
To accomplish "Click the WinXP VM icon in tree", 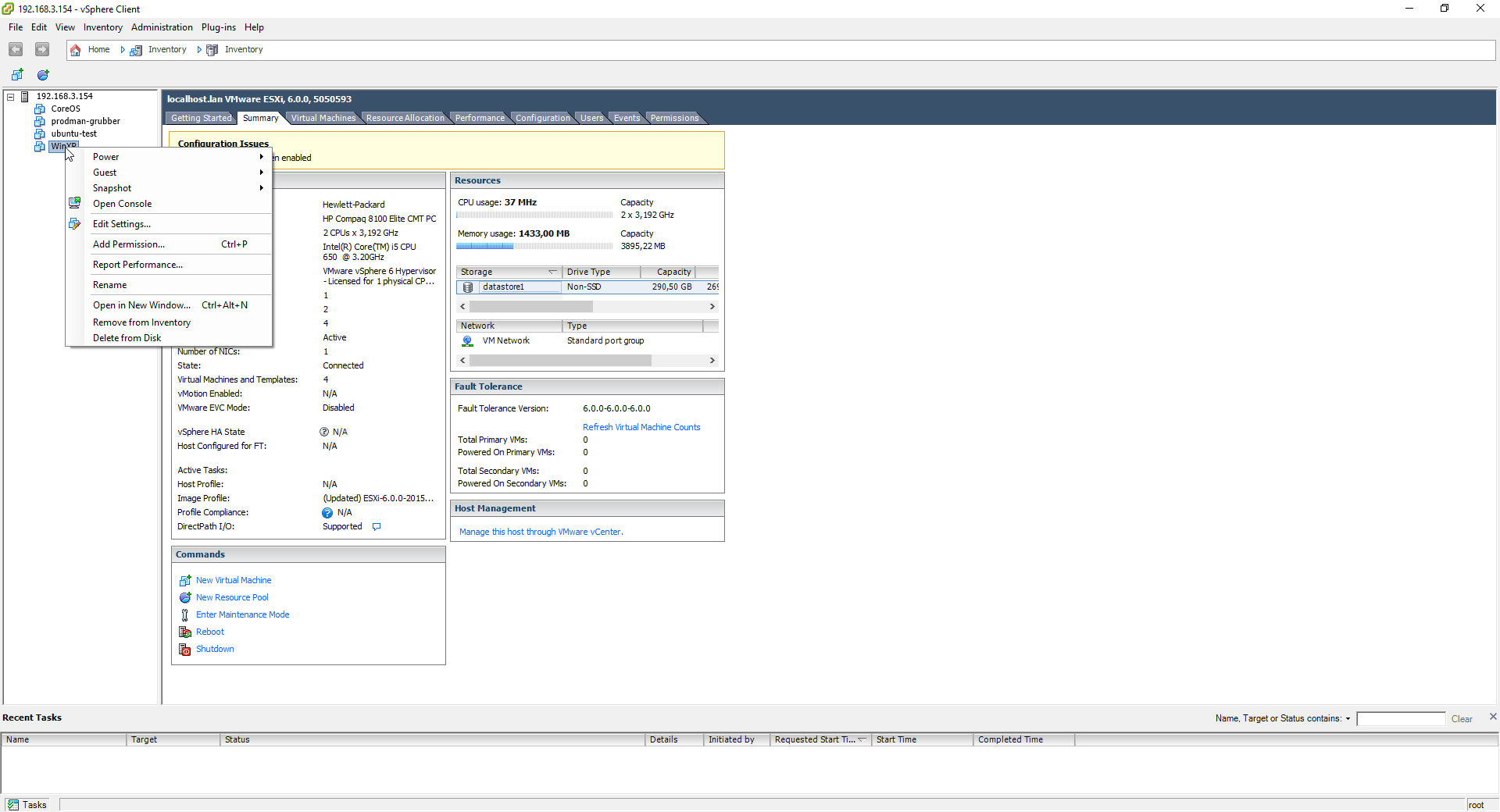I will pos(40,147).
